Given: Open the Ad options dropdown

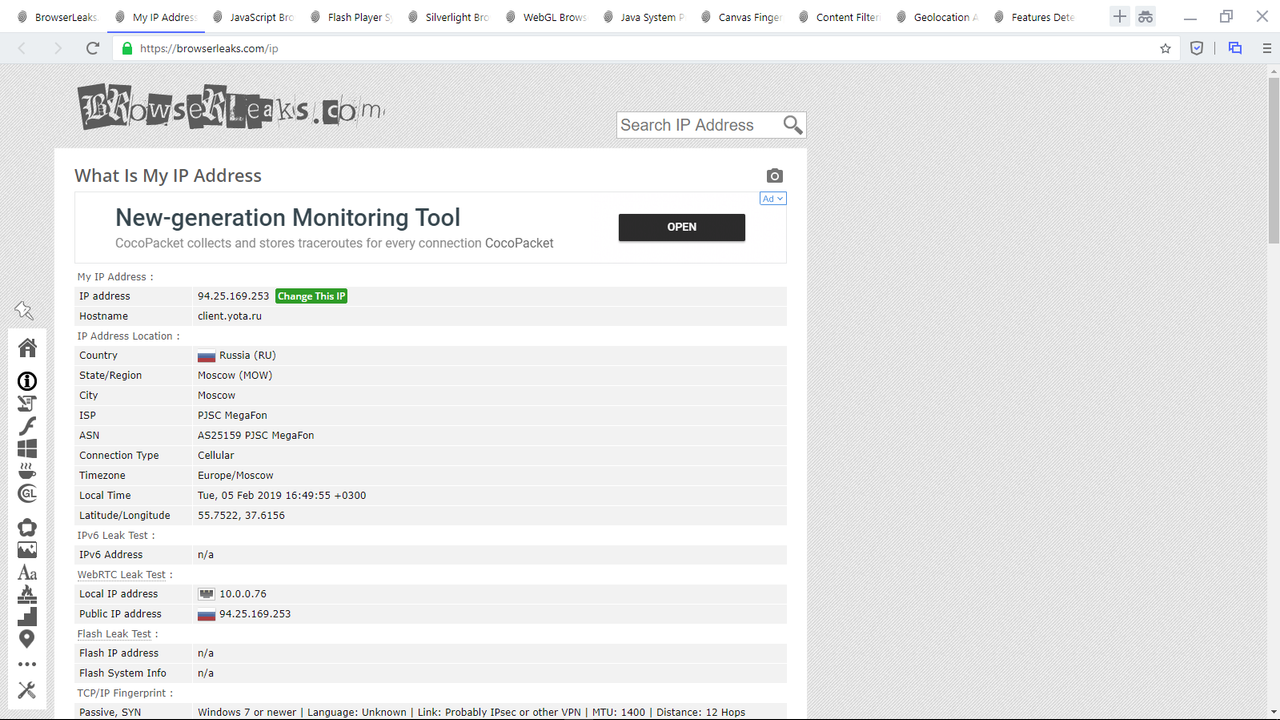Looking at the screenshot, I should 773,198.
